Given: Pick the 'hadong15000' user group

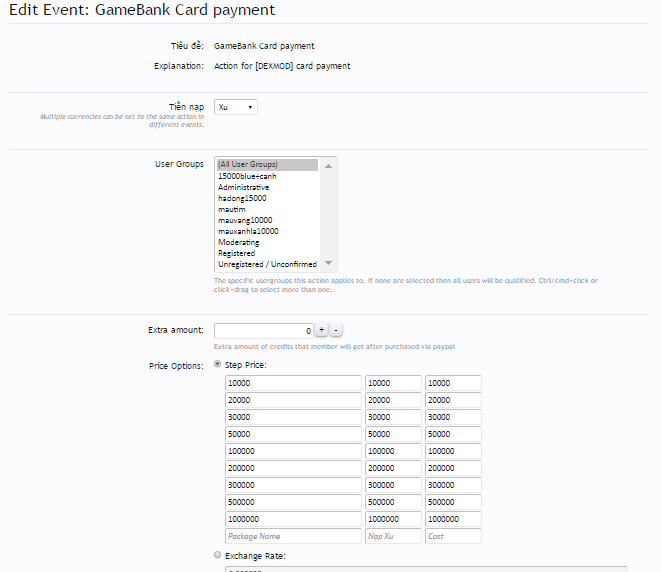Looking at the screenshot, I should pyautogui.click(x=266, y=198).
